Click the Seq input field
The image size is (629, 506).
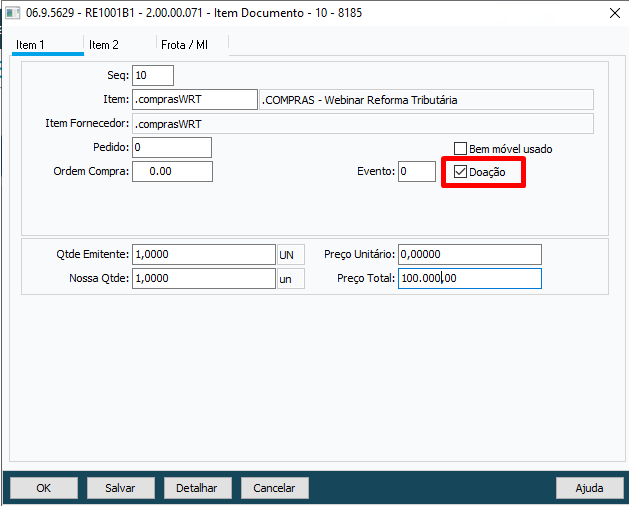pos(153,75)
